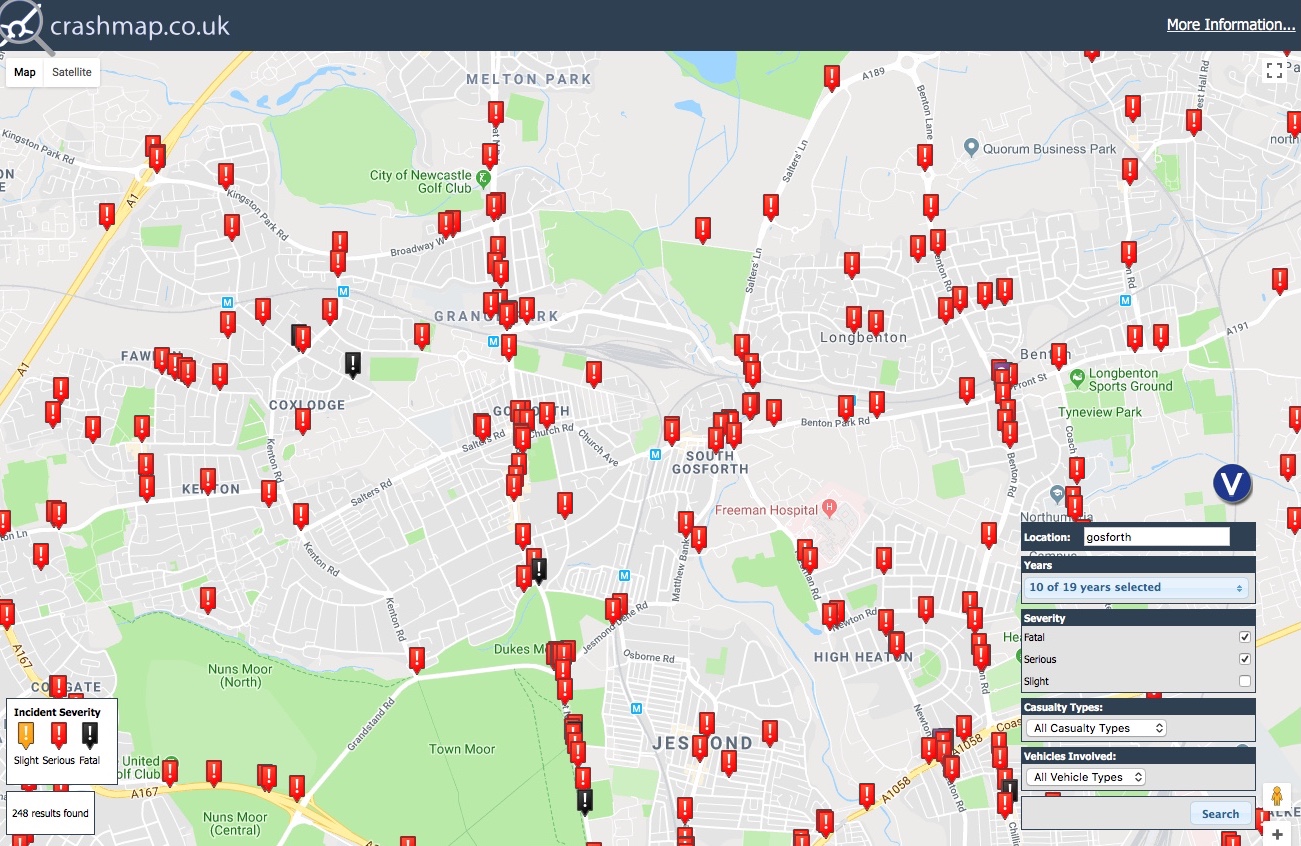Switch to the Map view tab
The width and height of the screenshot is (1301, 846).
25,72
